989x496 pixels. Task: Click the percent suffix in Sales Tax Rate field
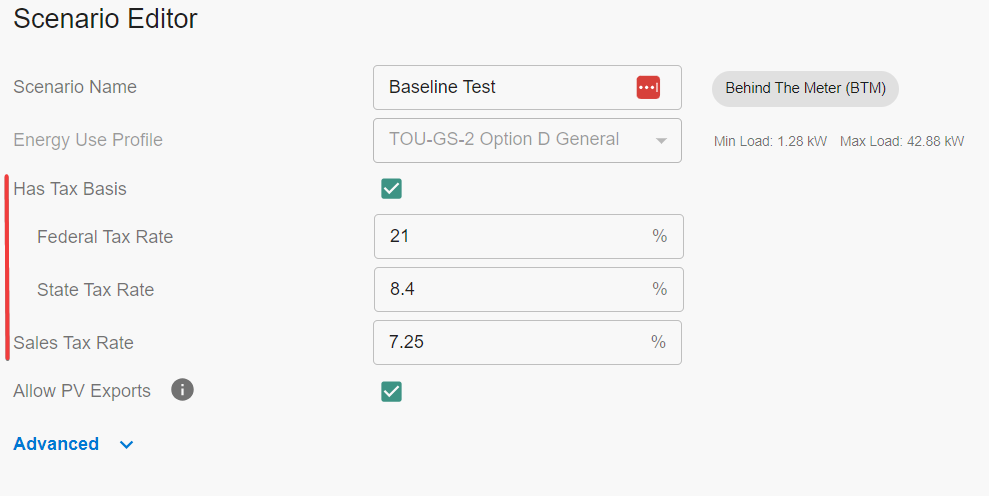click(658, 343)
